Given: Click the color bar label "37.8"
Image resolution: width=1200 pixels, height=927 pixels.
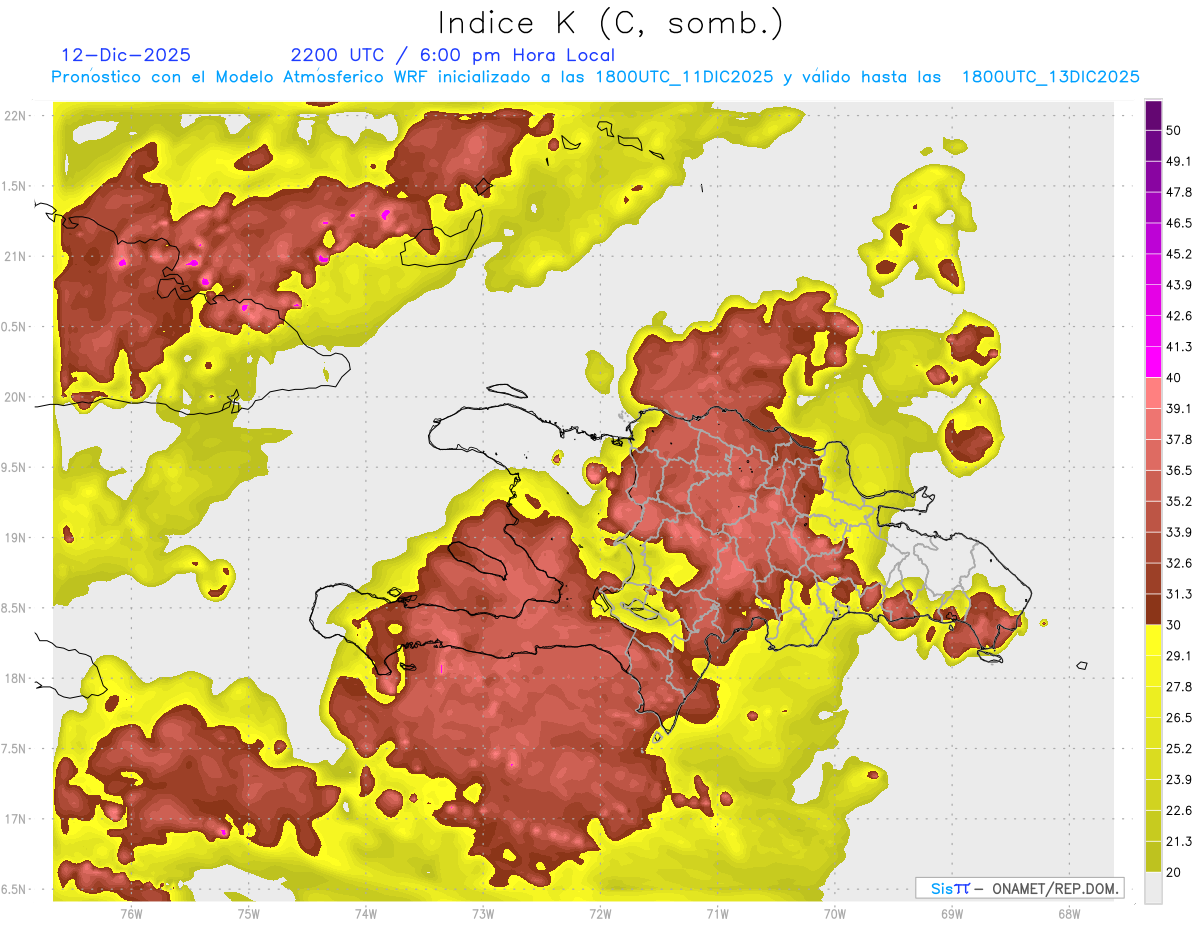Looking at the screenshot, I should click(1179, 439).
